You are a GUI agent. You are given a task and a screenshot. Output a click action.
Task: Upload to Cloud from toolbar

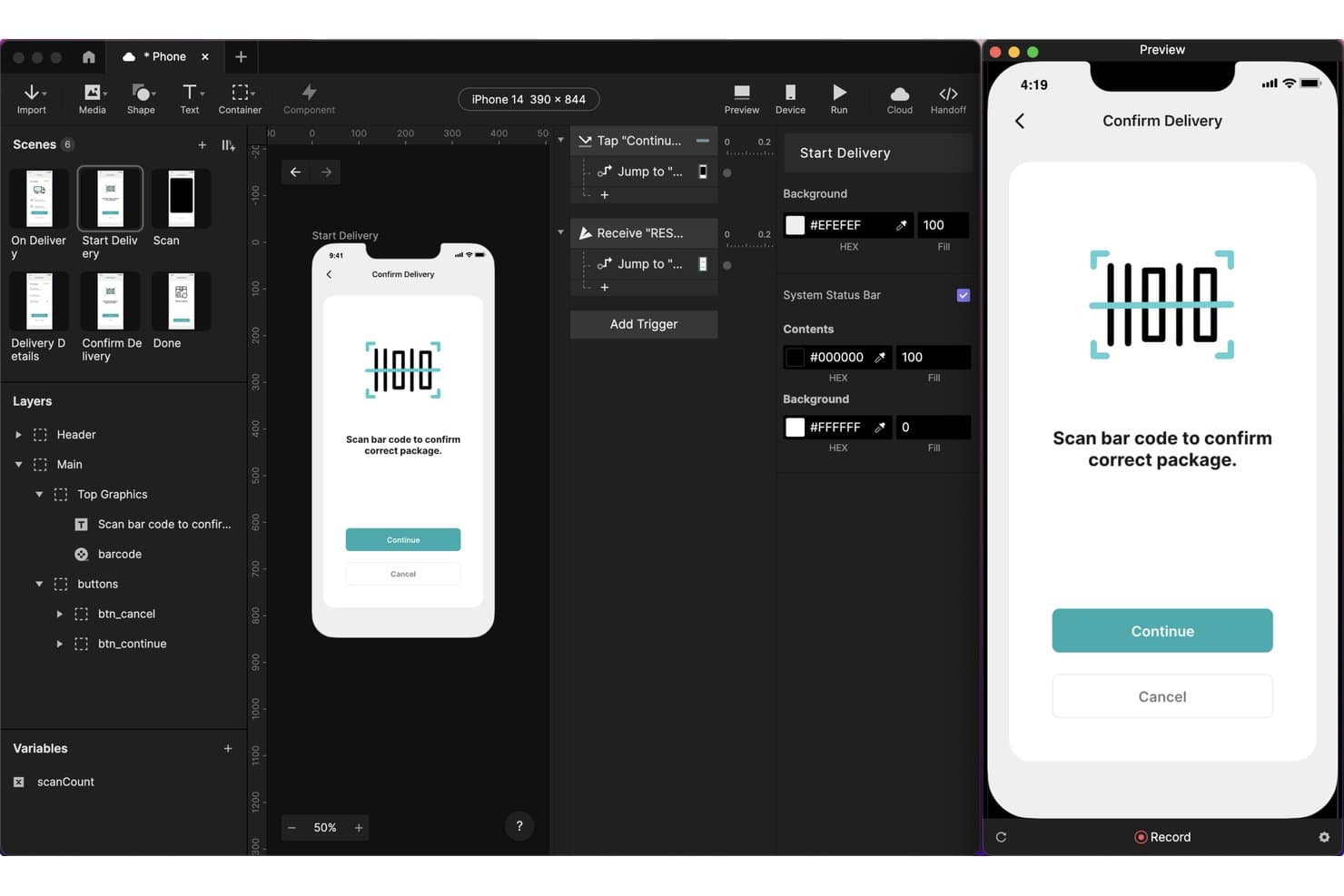[900, 99]
